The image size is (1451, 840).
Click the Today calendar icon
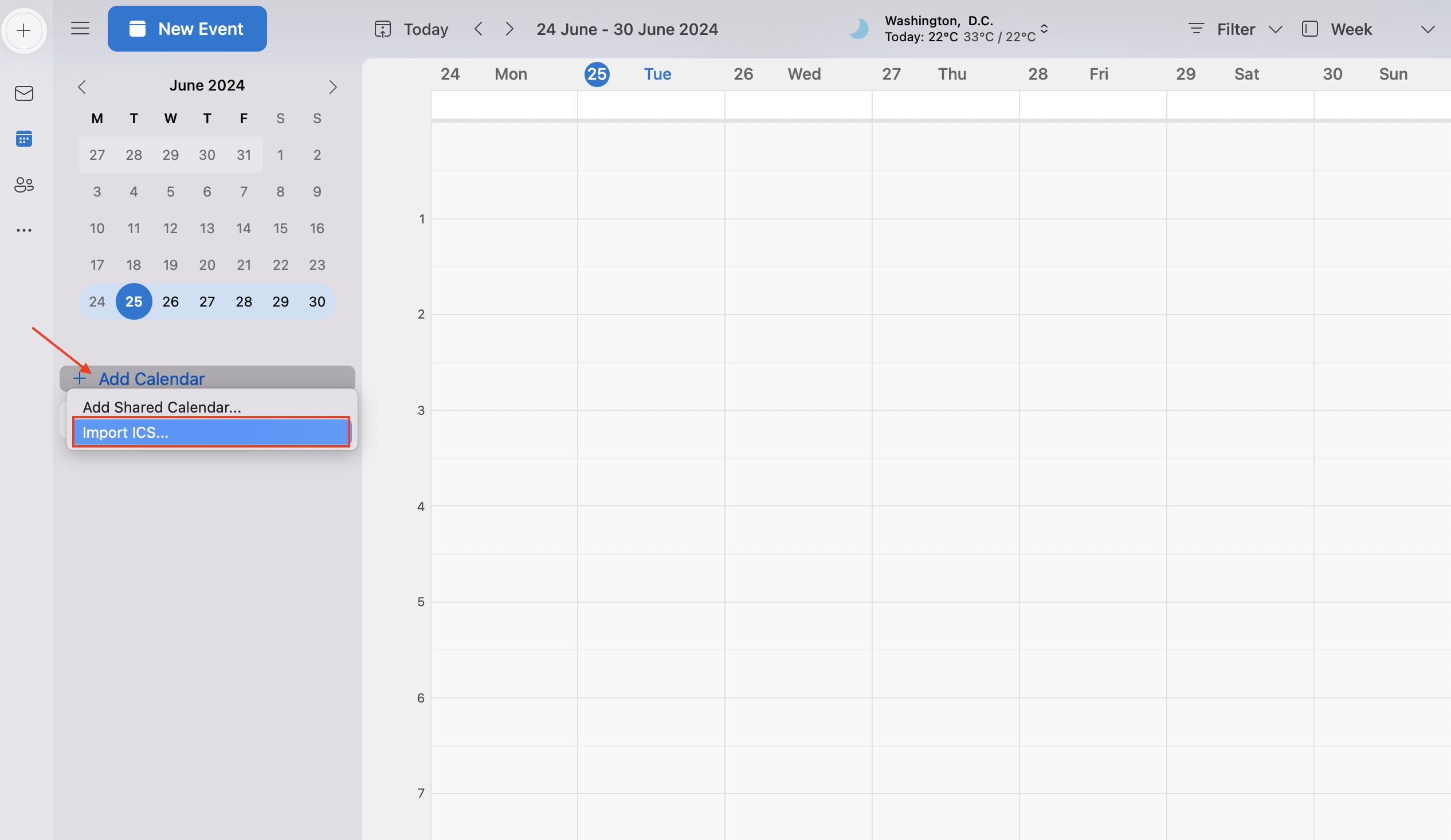pyautogui.click(x=383, y=28)
